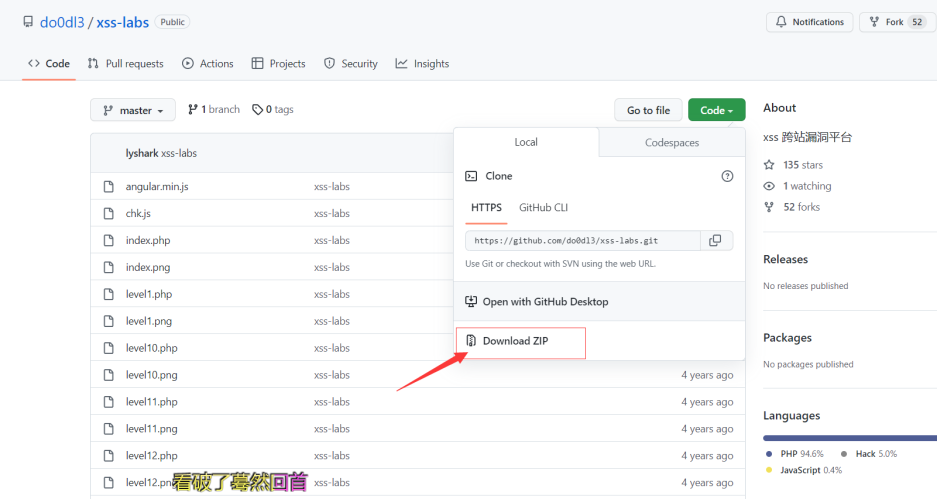937x499 pixels.
Task: Open file level11.png
Action: pos(151,428)
